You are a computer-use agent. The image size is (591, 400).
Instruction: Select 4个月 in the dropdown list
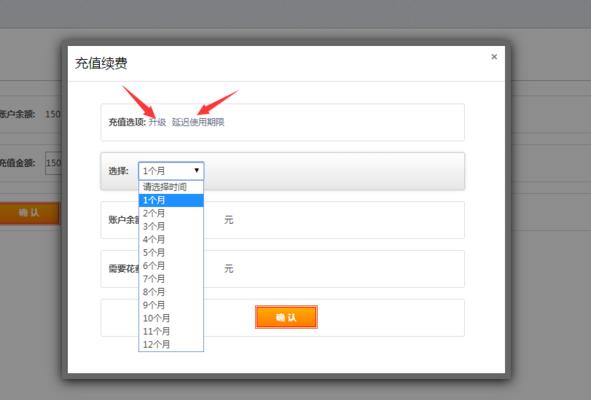pyautogui.click(x=171, y=239)
